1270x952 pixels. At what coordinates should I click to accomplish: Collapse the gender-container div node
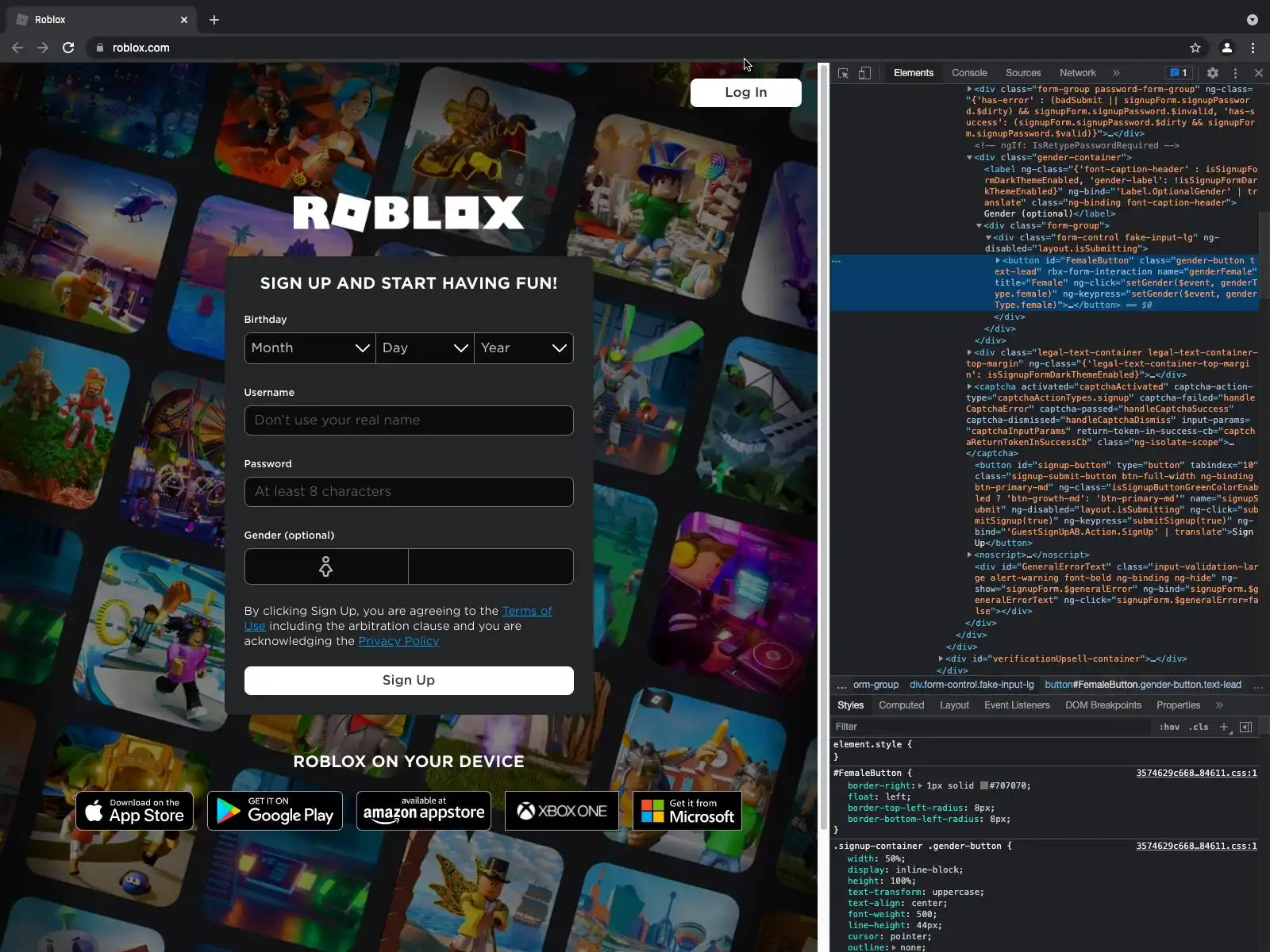(969, 158)
